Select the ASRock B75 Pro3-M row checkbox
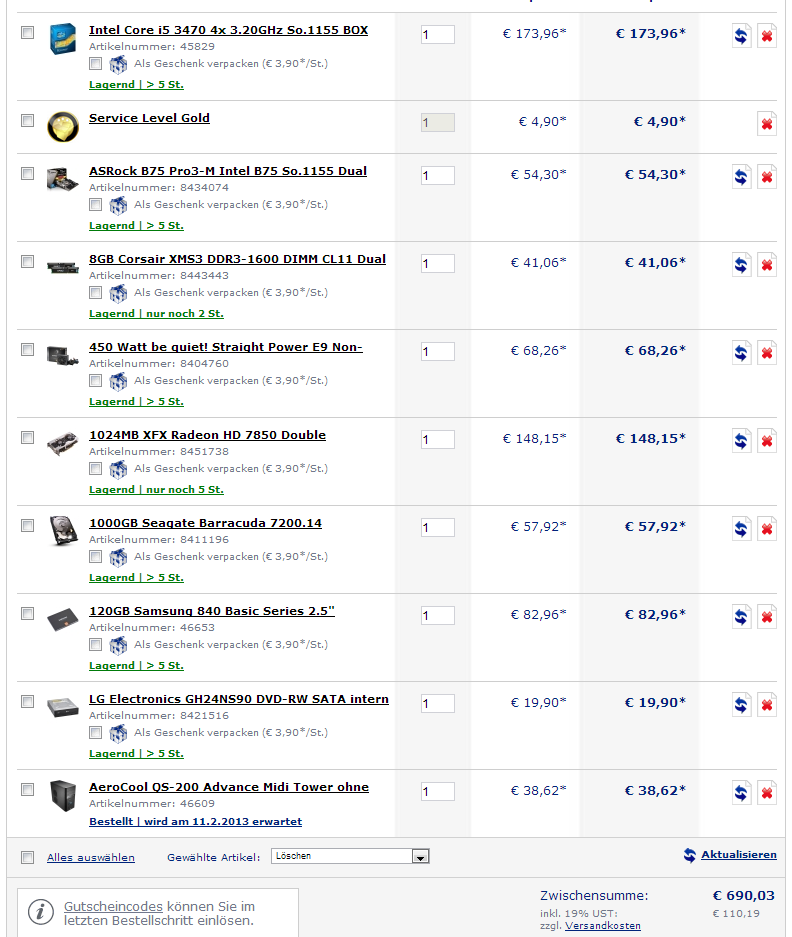 (x=27, y=173)
